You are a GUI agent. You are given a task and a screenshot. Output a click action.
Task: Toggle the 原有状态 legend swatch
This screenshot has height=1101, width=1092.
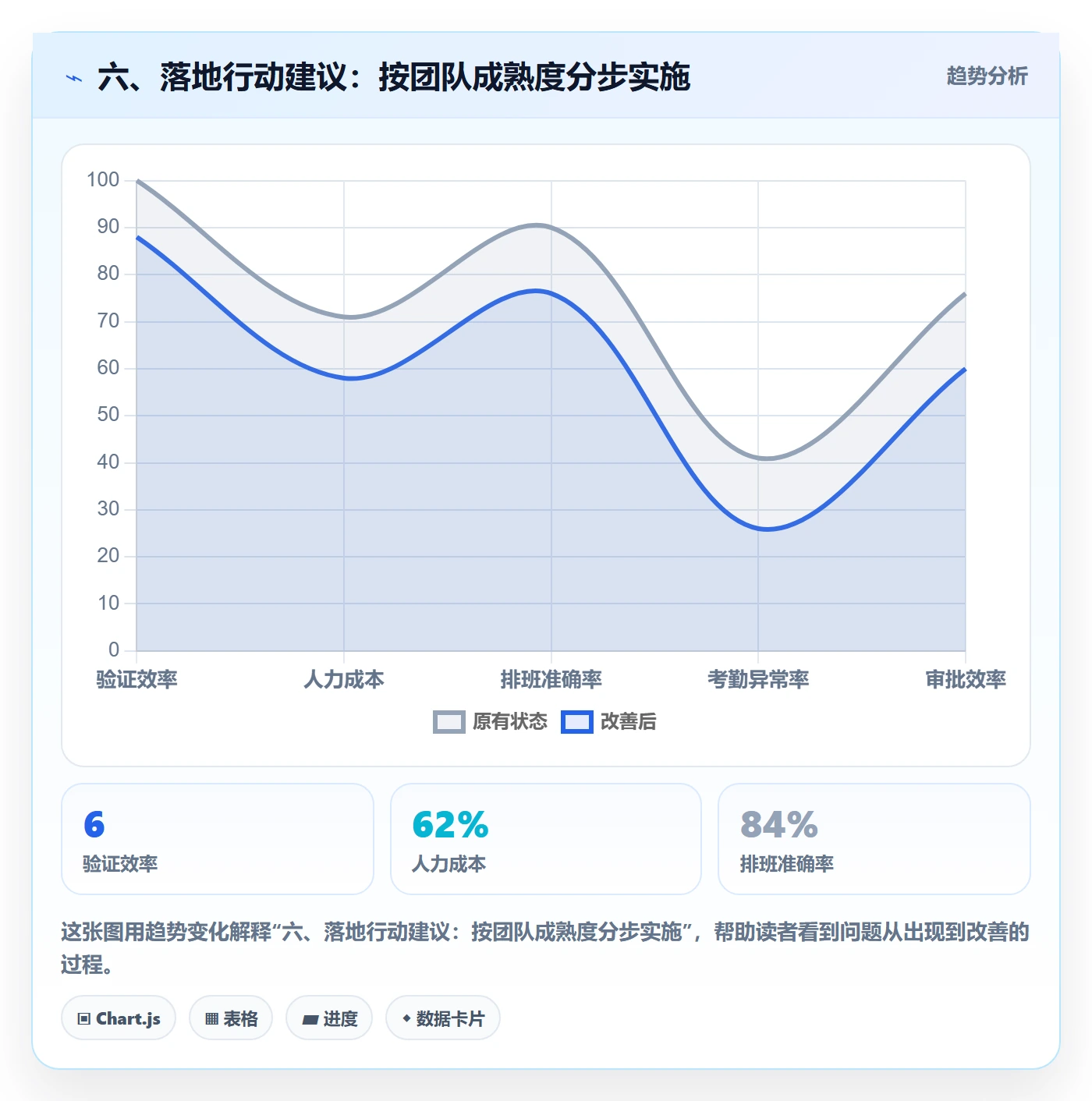pos(449,722)
